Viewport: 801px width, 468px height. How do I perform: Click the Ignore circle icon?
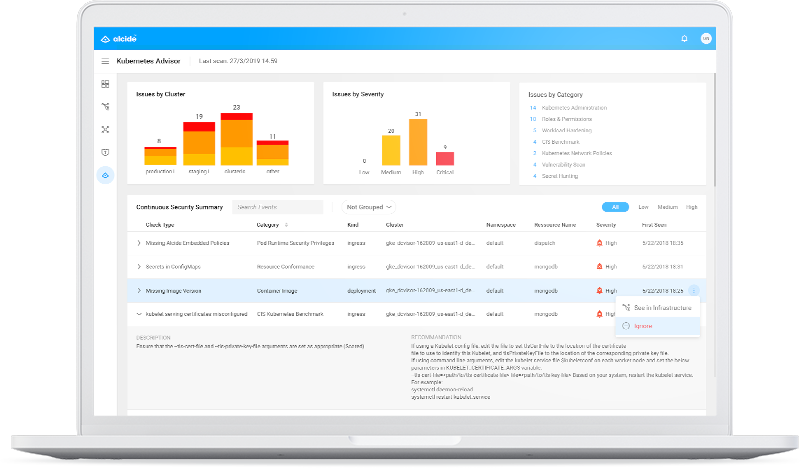pyautogui.click(x=626, y=326)
